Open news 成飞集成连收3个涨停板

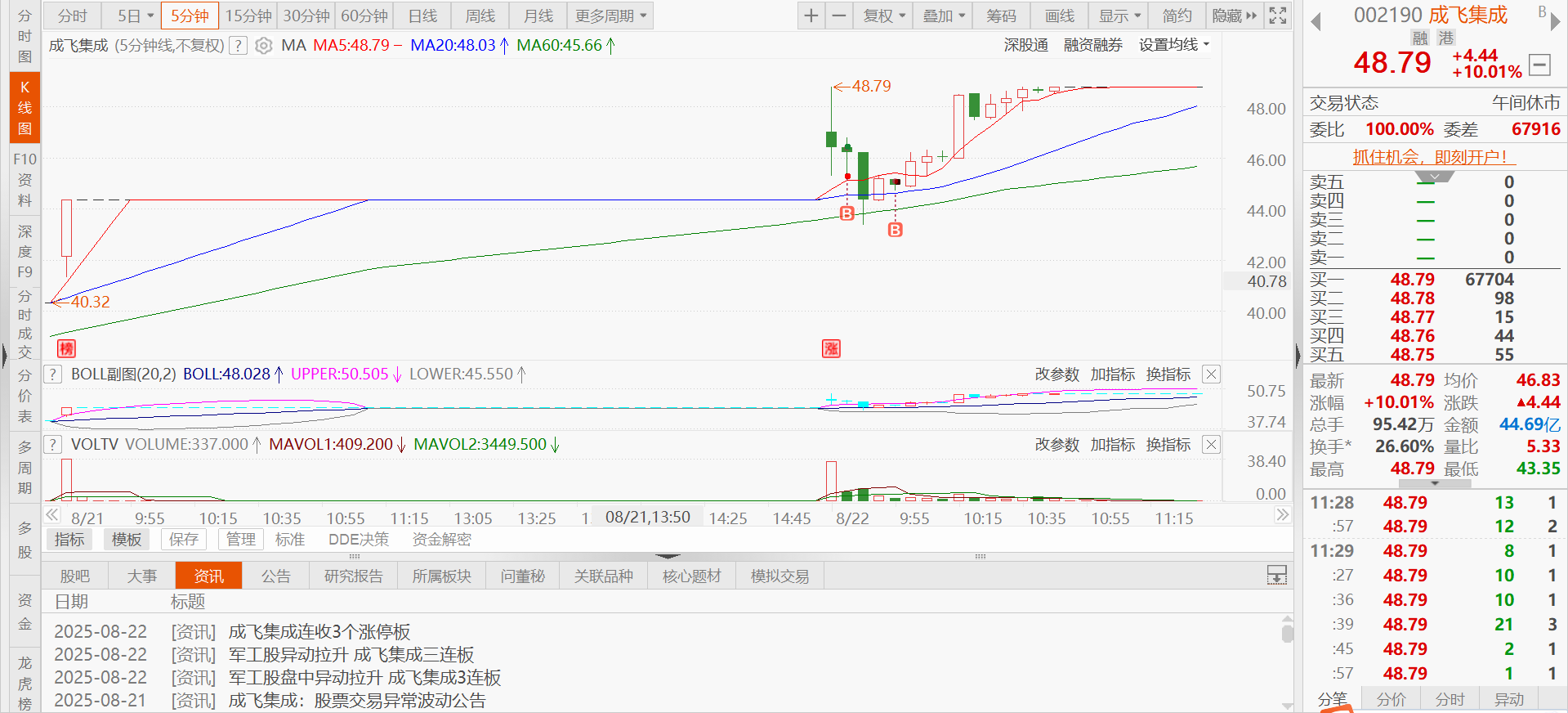click(319, 632)
